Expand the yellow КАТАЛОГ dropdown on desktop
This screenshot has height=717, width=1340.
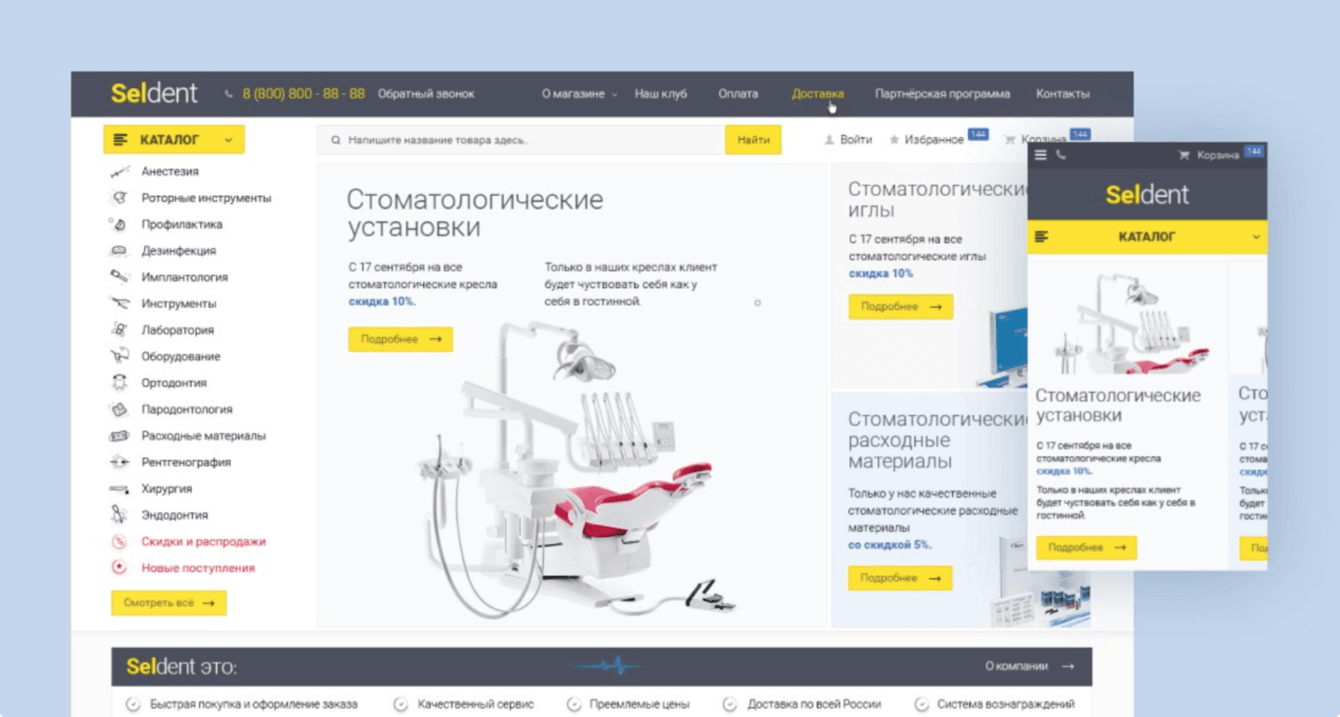coord(174,140)
